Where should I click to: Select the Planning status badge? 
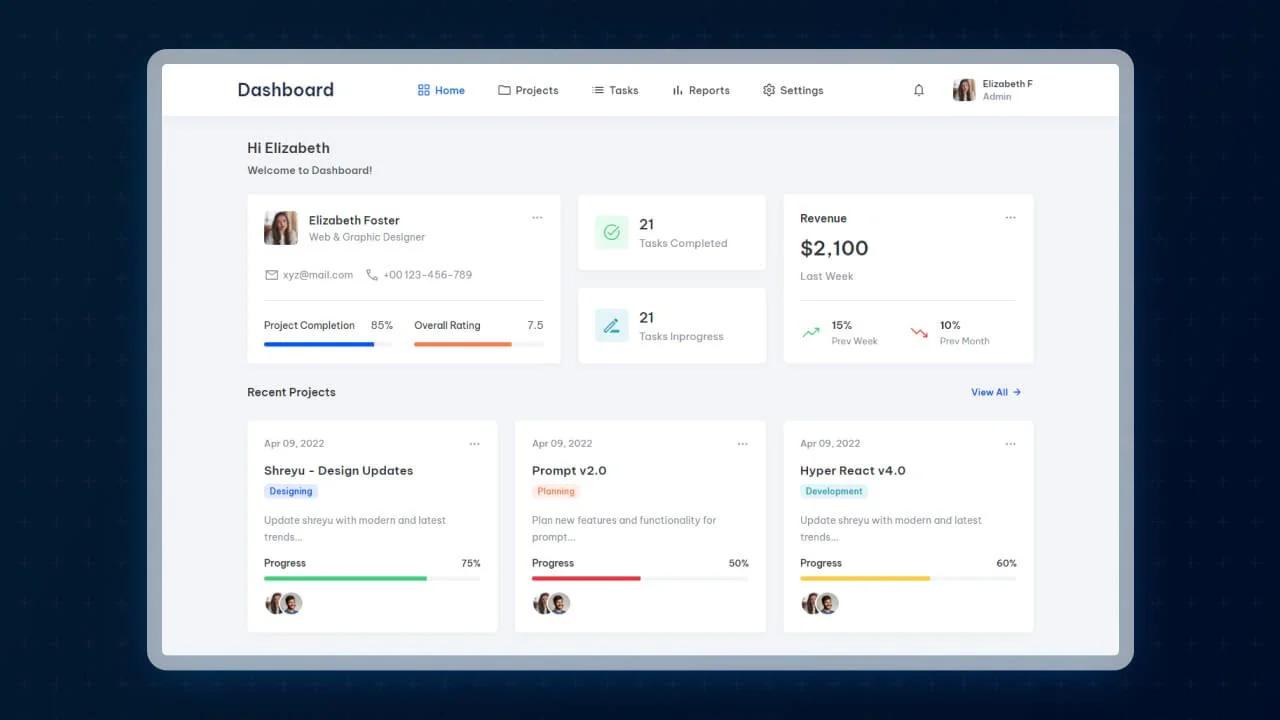[555, 491]
